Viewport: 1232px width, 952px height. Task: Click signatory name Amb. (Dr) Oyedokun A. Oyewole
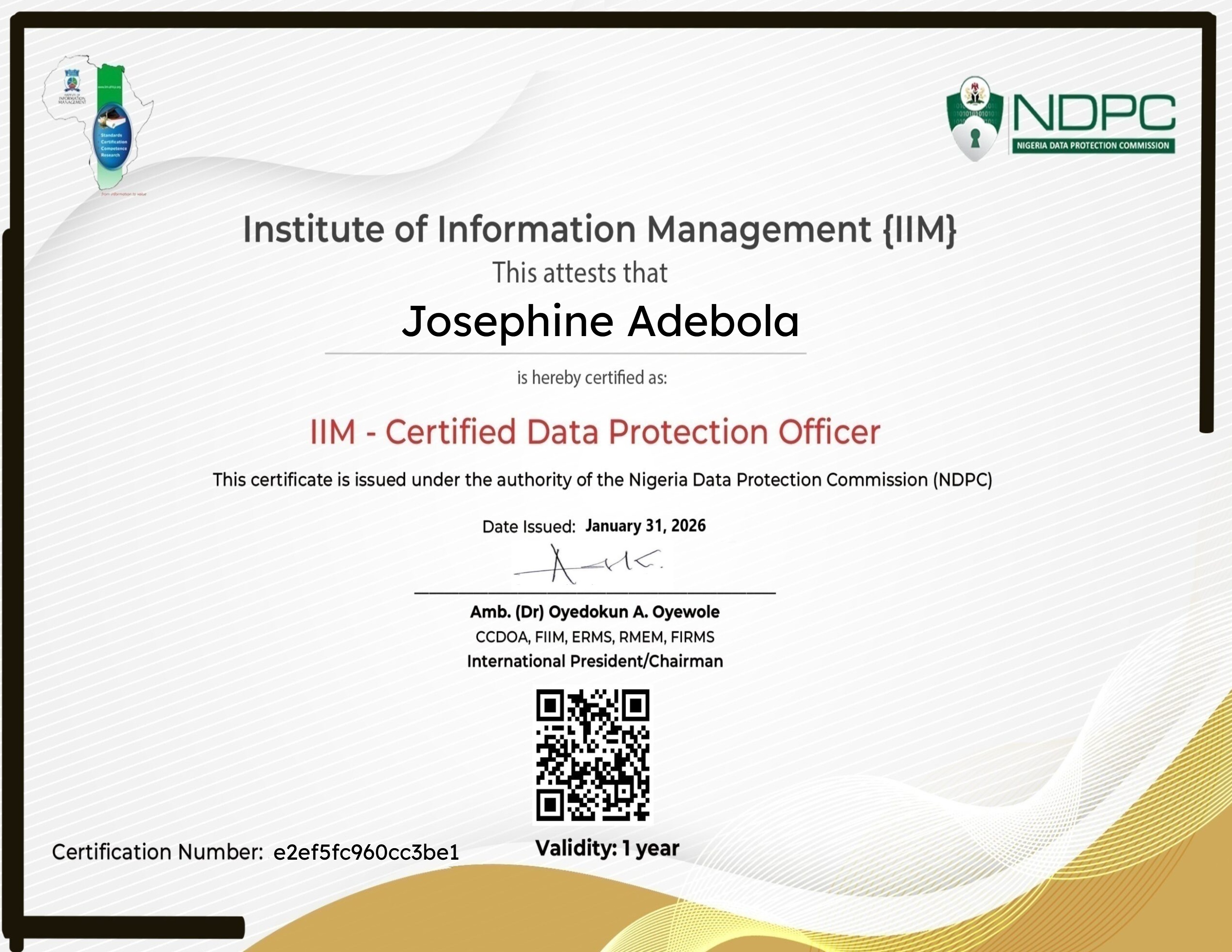click(x=595, y=612)
